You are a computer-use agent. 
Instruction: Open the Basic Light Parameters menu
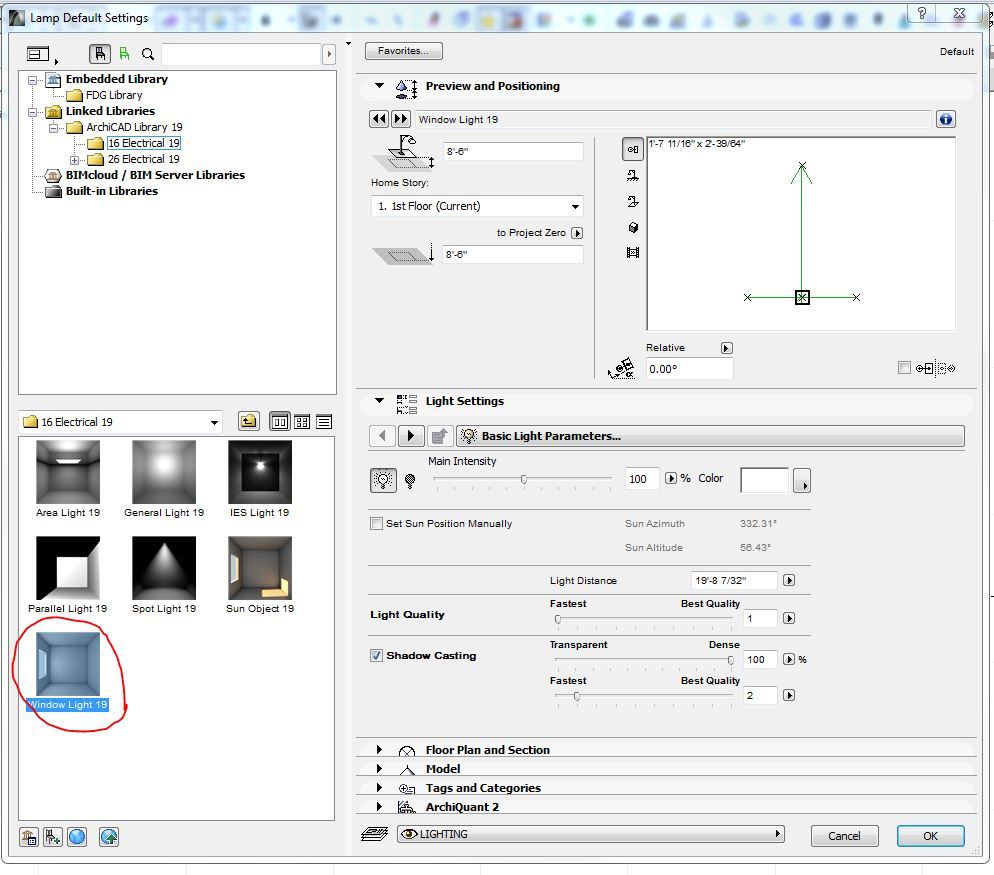710,436
